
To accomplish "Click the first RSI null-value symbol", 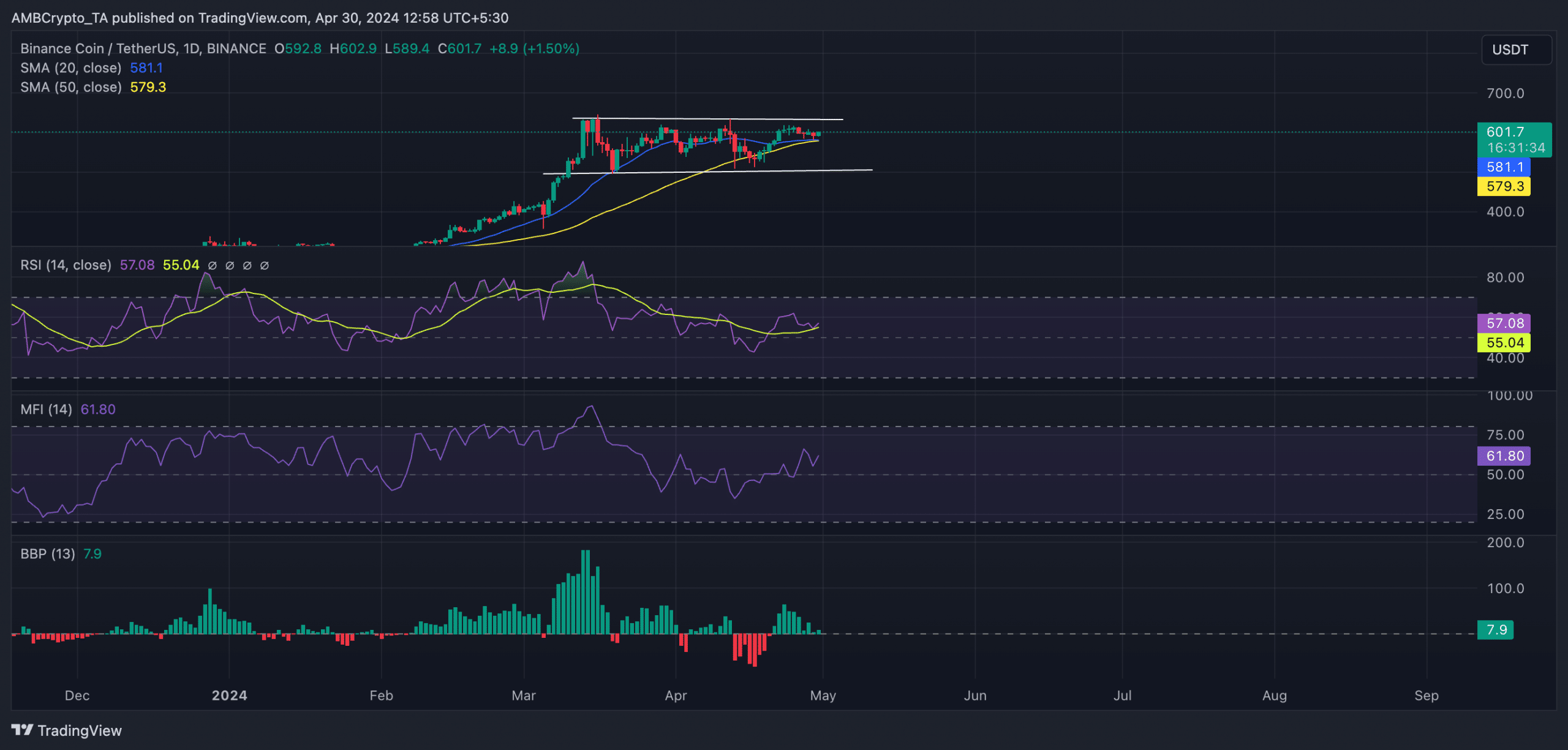I will (x=212, y=265).
